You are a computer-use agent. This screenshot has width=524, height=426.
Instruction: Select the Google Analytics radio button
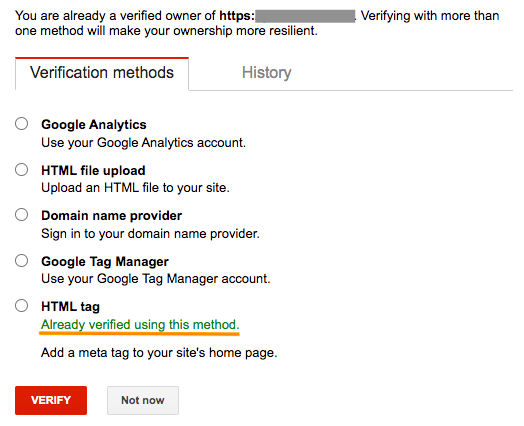22,124
